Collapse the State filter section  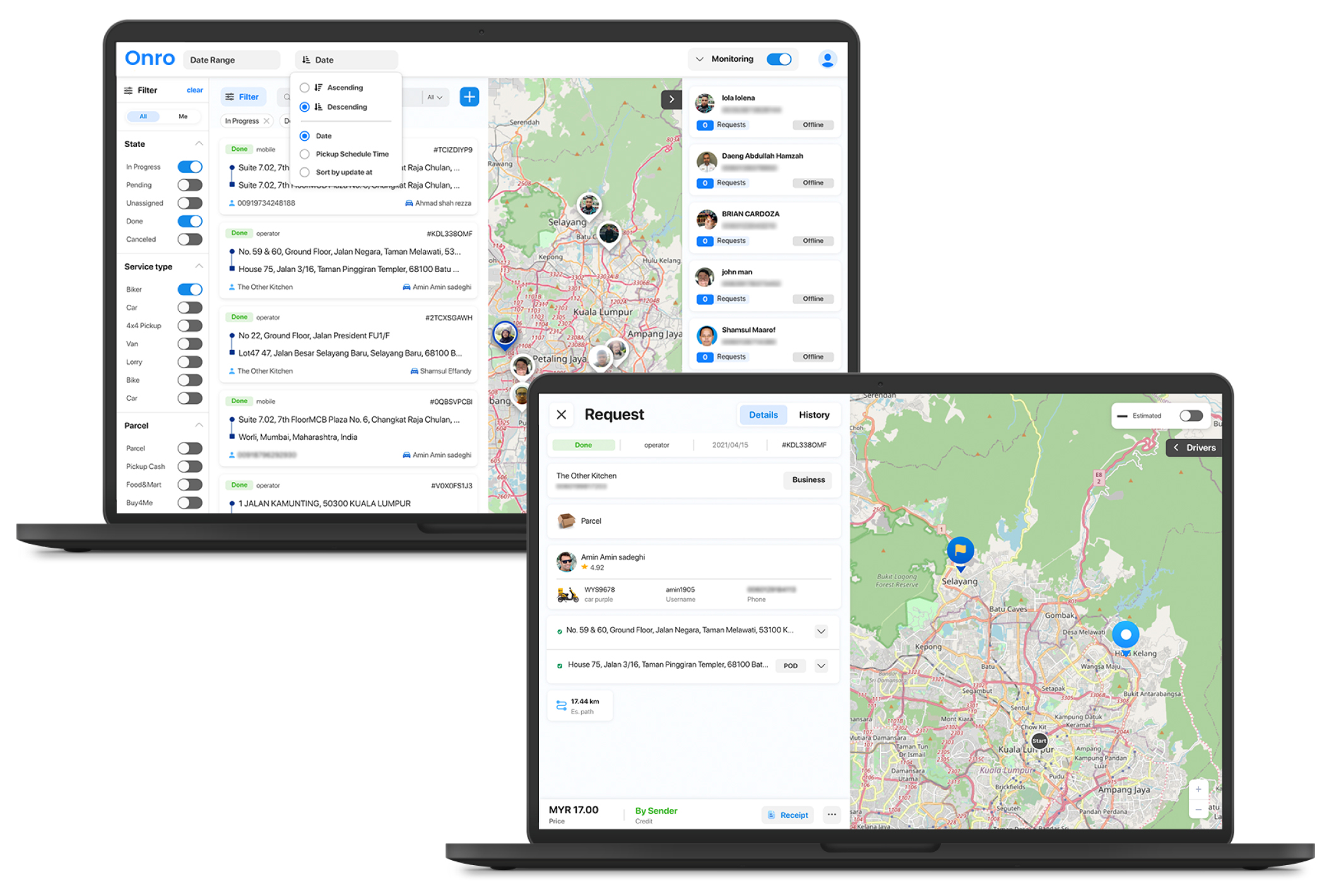tap(199, 144)
